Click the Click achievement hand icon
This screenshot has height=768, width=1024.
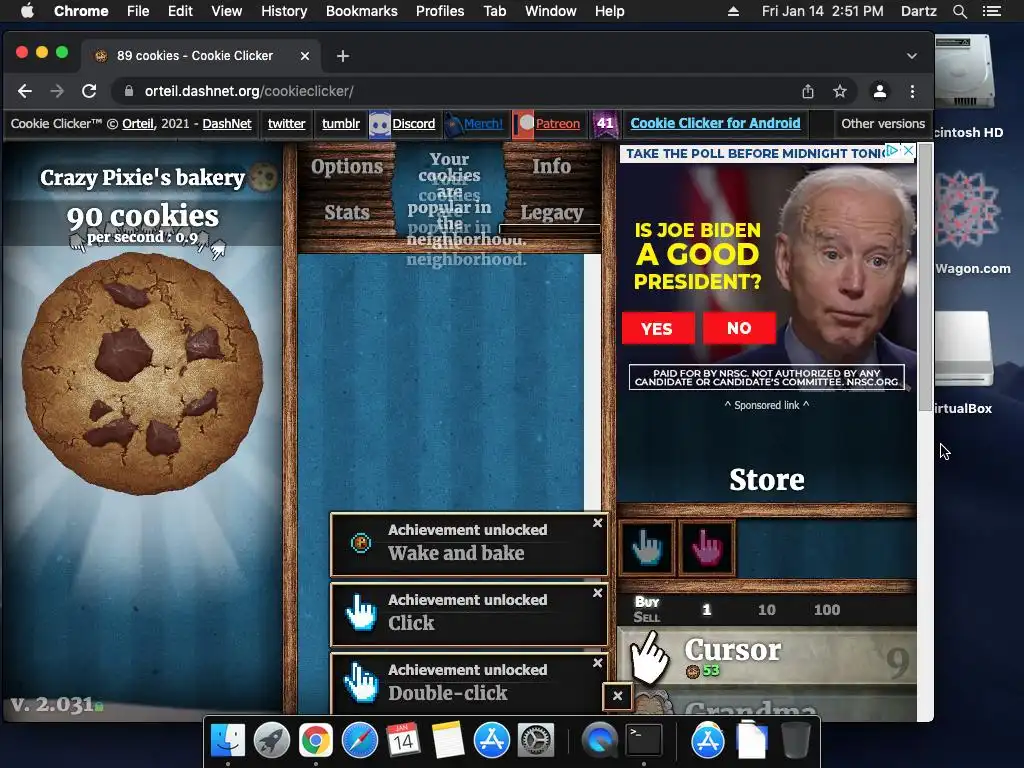(360, 613)
